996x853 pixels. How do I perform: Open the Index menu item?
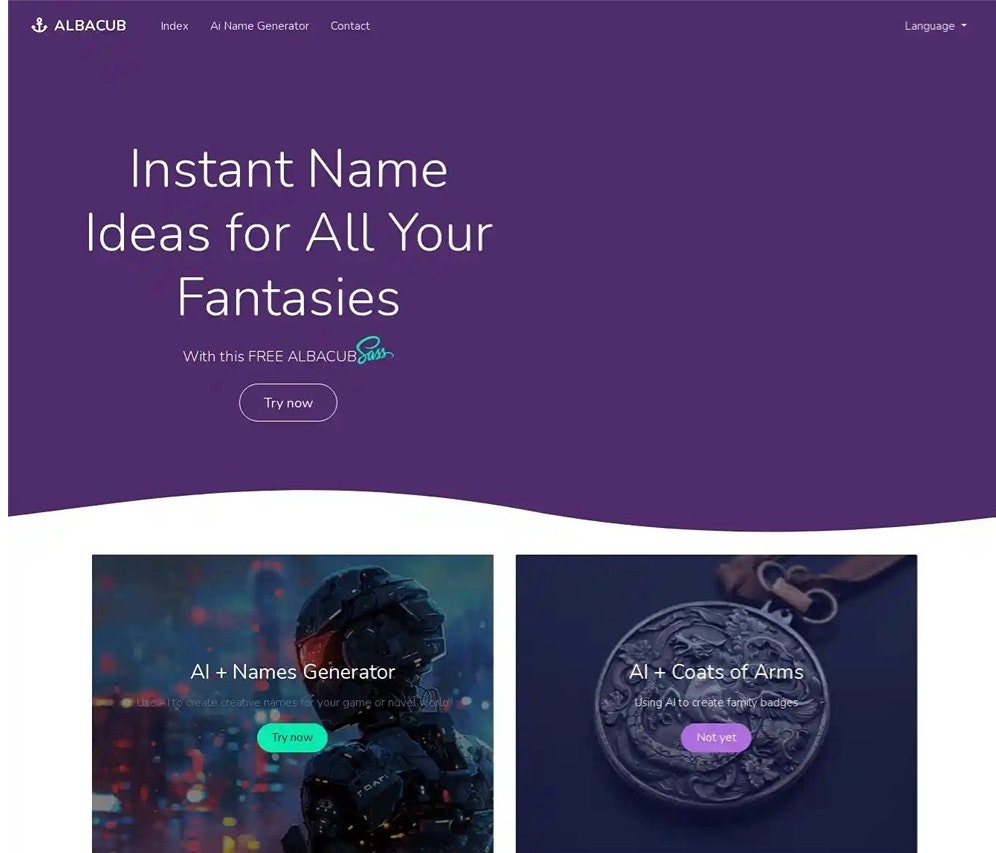(x=174, y=26)
